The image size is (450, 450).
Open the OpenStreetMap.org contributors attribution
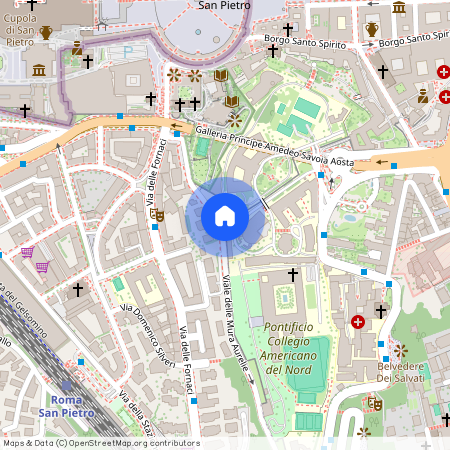pos(134,443)
